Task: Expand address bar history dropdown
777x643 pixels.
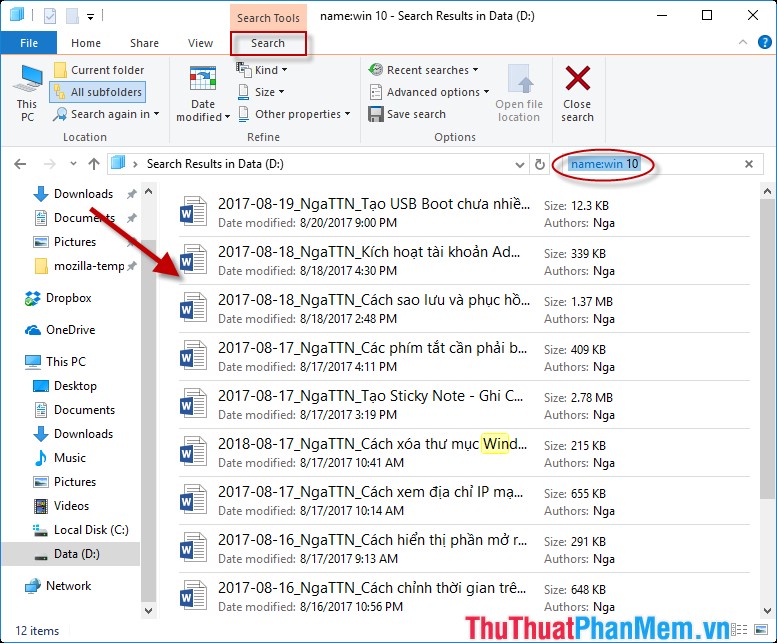Action: click(520, 164)
